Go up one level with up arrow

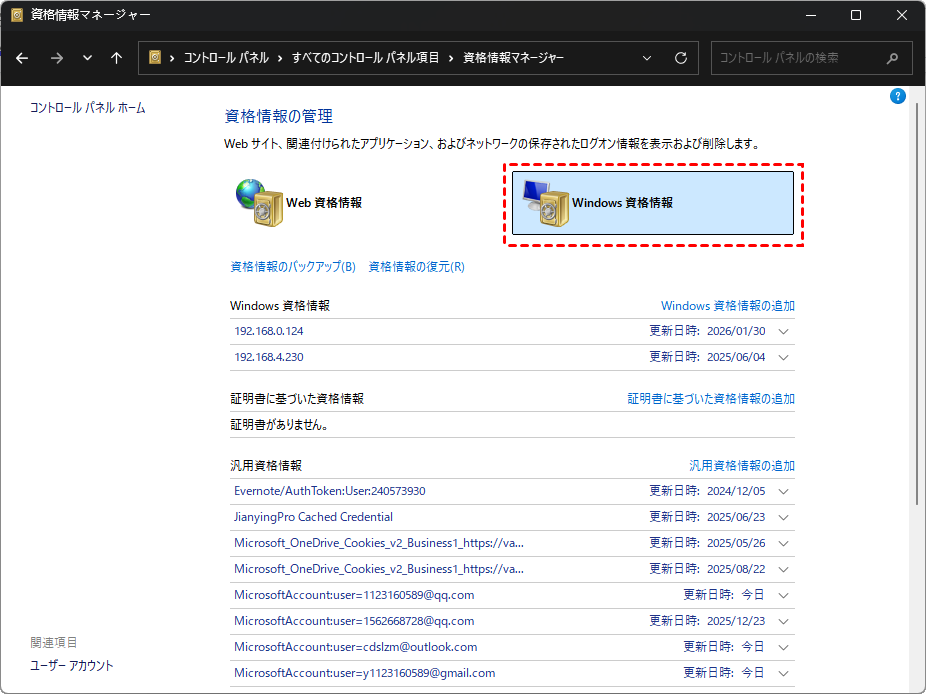click(x=116, y=58)
